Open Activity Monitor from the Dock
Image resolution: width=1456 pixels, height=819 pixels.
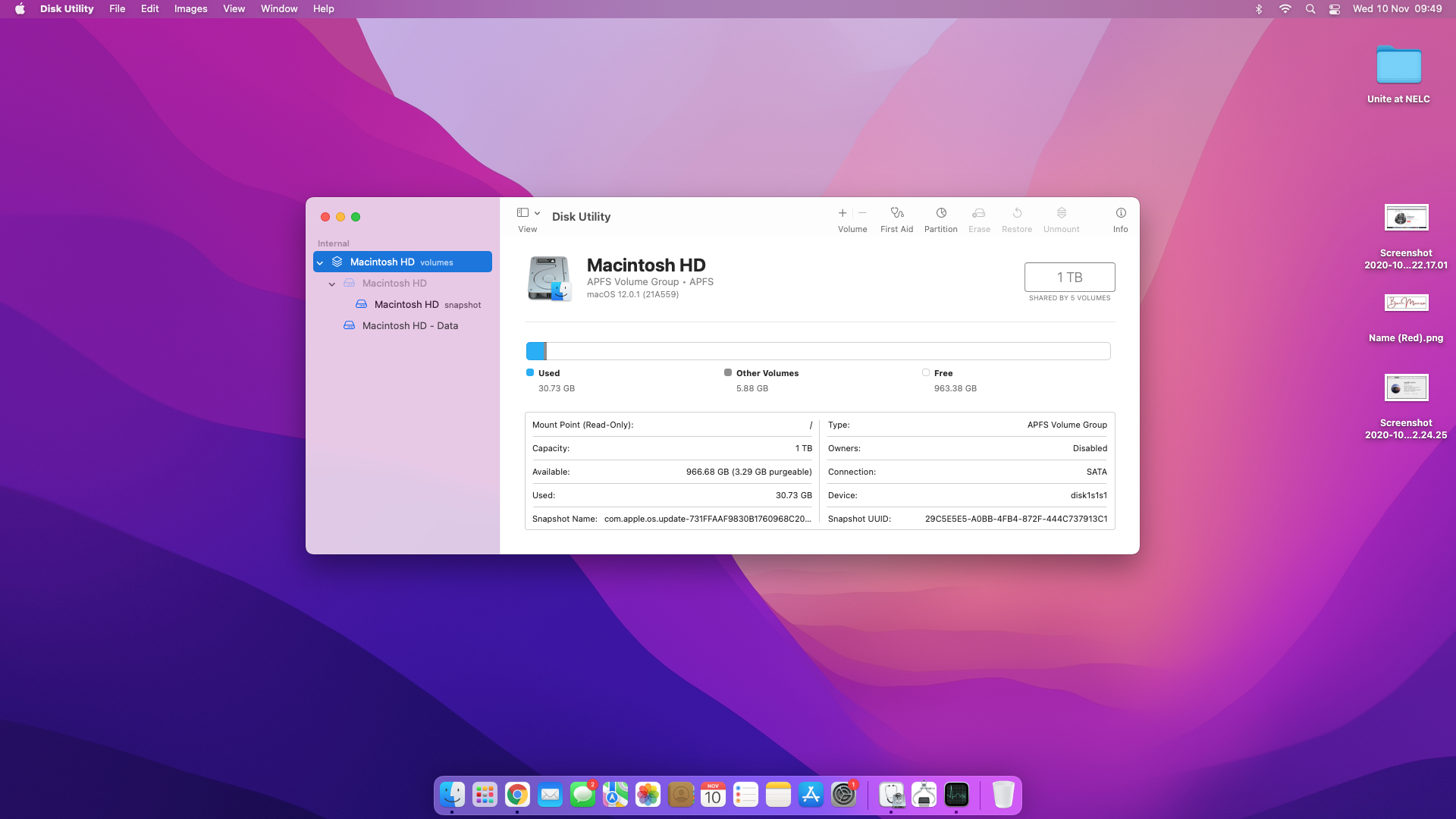[x=956, y=795]
